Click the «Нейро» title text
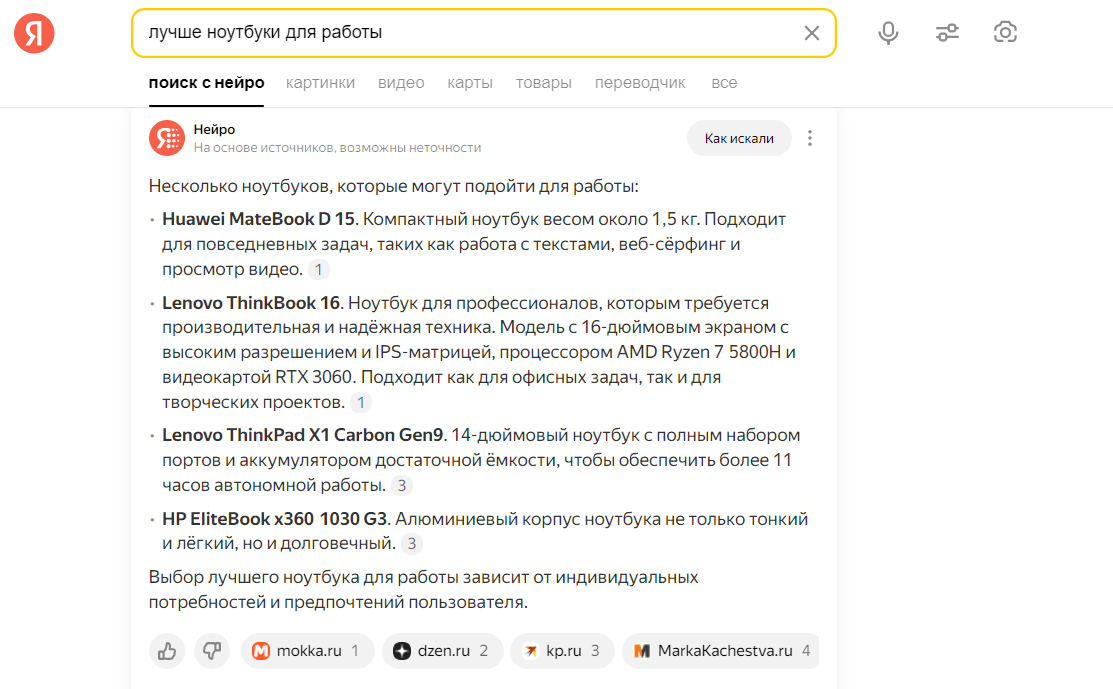This screenshot has height=689, width=1113. point(214,129)
